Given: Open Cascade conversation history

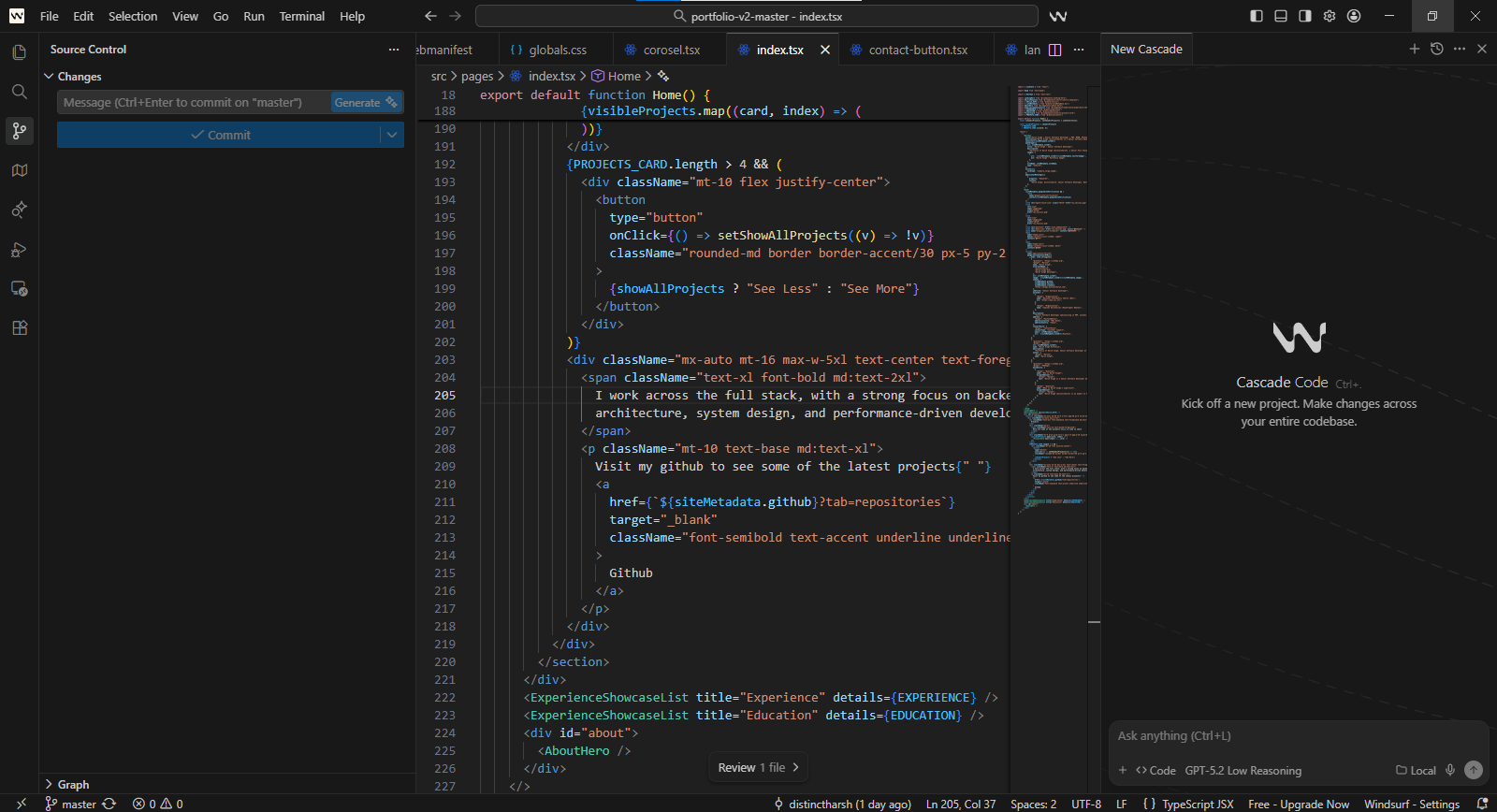Looking at the screenshot, I should click(1436, 49).
